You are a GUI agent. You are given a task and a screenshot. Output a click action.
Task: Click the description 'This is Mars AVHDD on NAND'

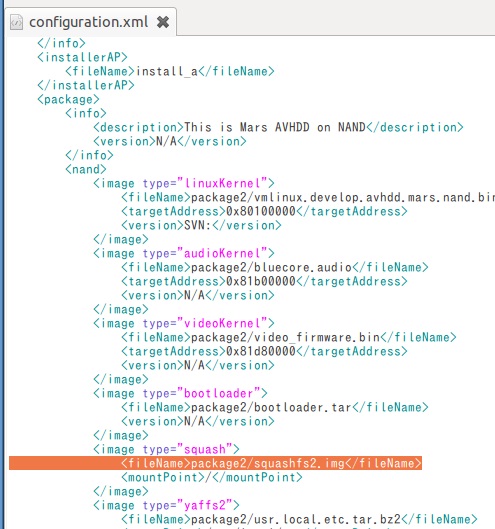(275, 127)
